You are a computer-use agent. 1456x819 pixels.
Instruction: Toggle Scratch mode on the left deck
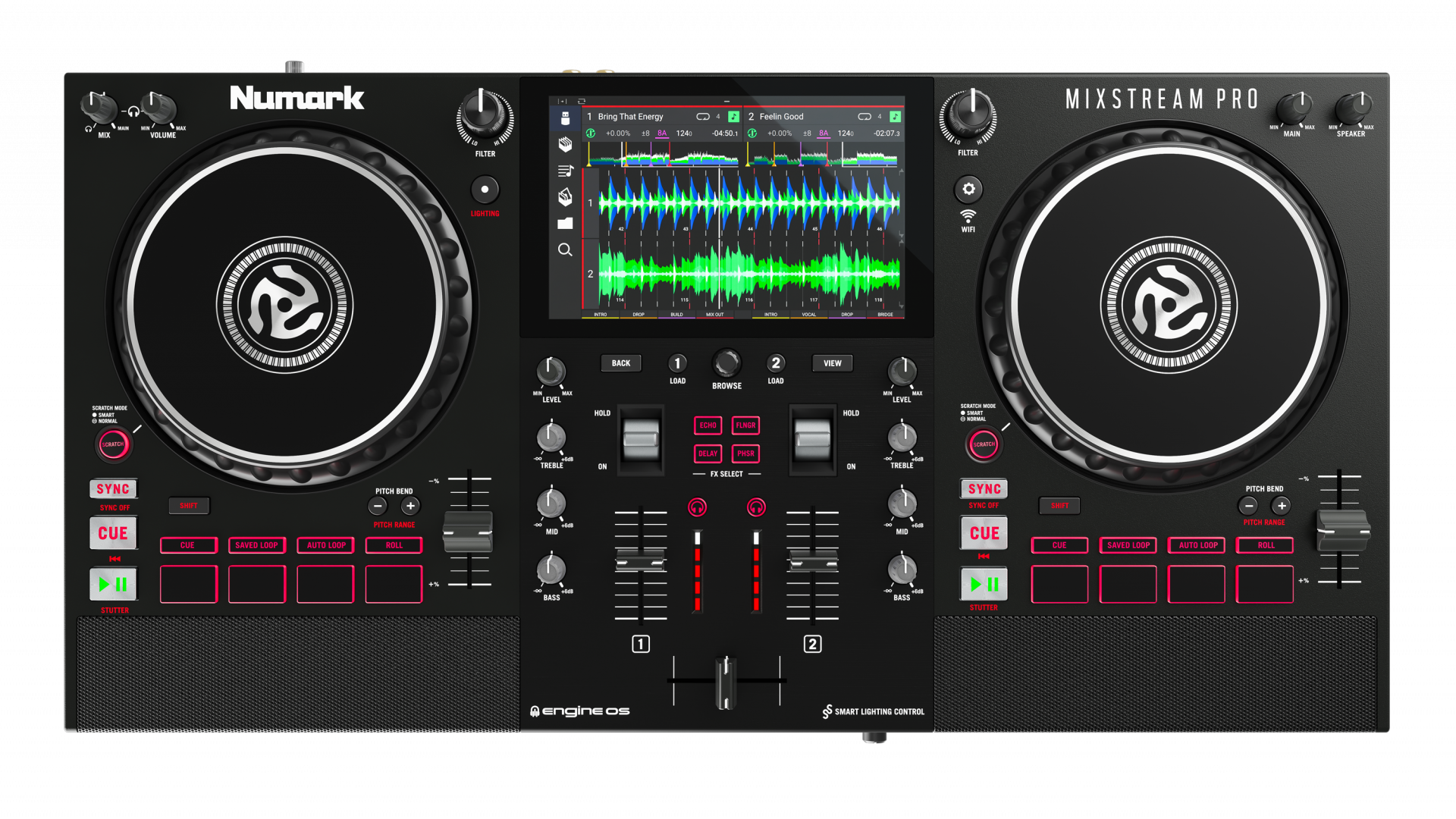[113, 444]
